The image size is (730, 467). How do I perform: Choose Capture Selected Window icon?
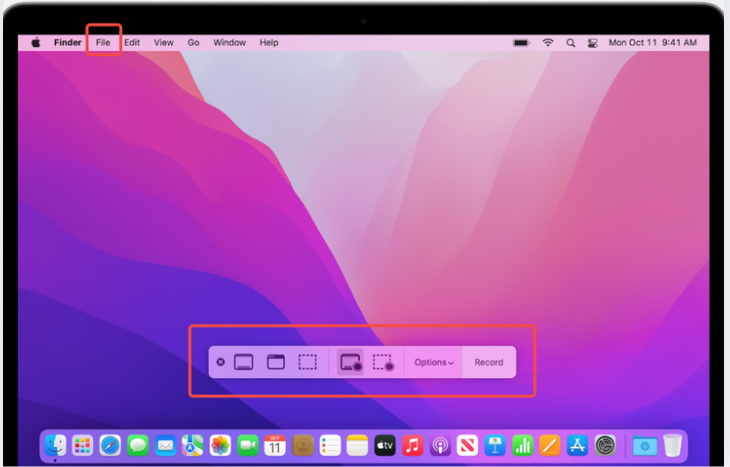click(275, 362)
